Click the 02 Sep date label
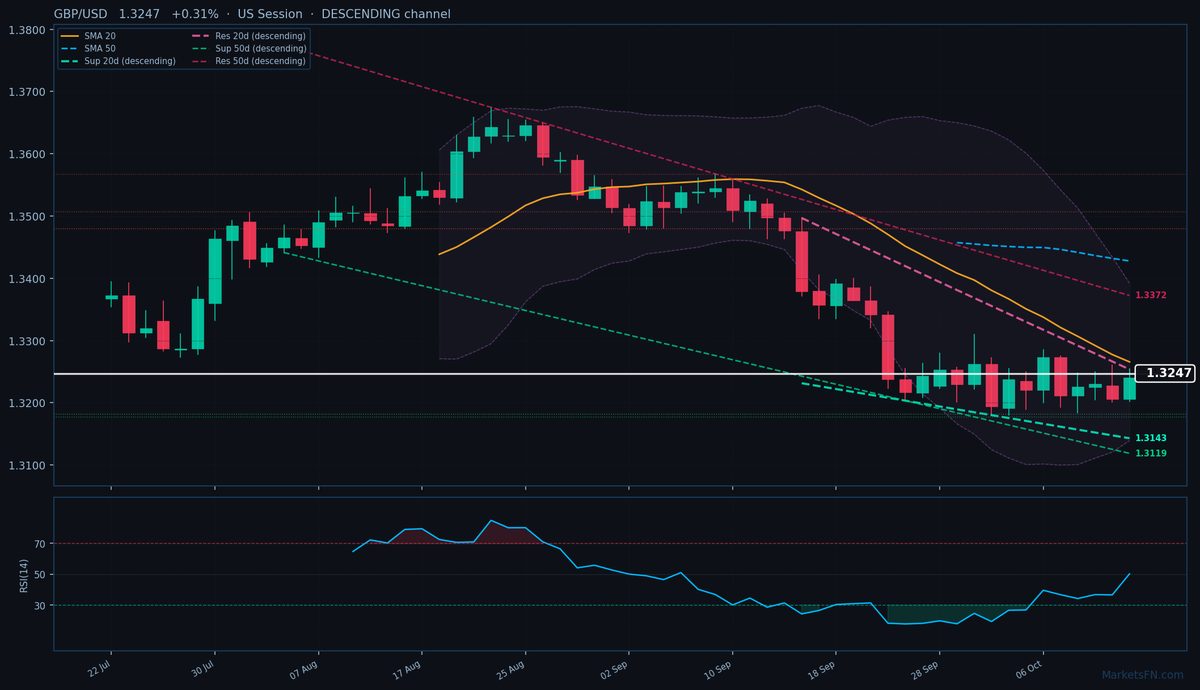The width and height of the screenshot is (1200, 690). coord(616,669)
